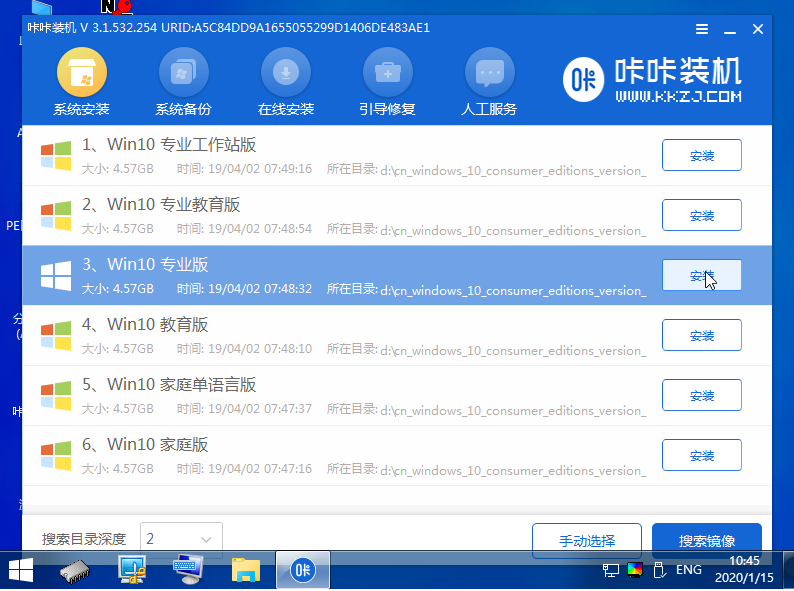Screen dimensions: 794x591
Task: Click 大小: 4.57GB in Win10 家庭版 row
Action: pos(117,469)
